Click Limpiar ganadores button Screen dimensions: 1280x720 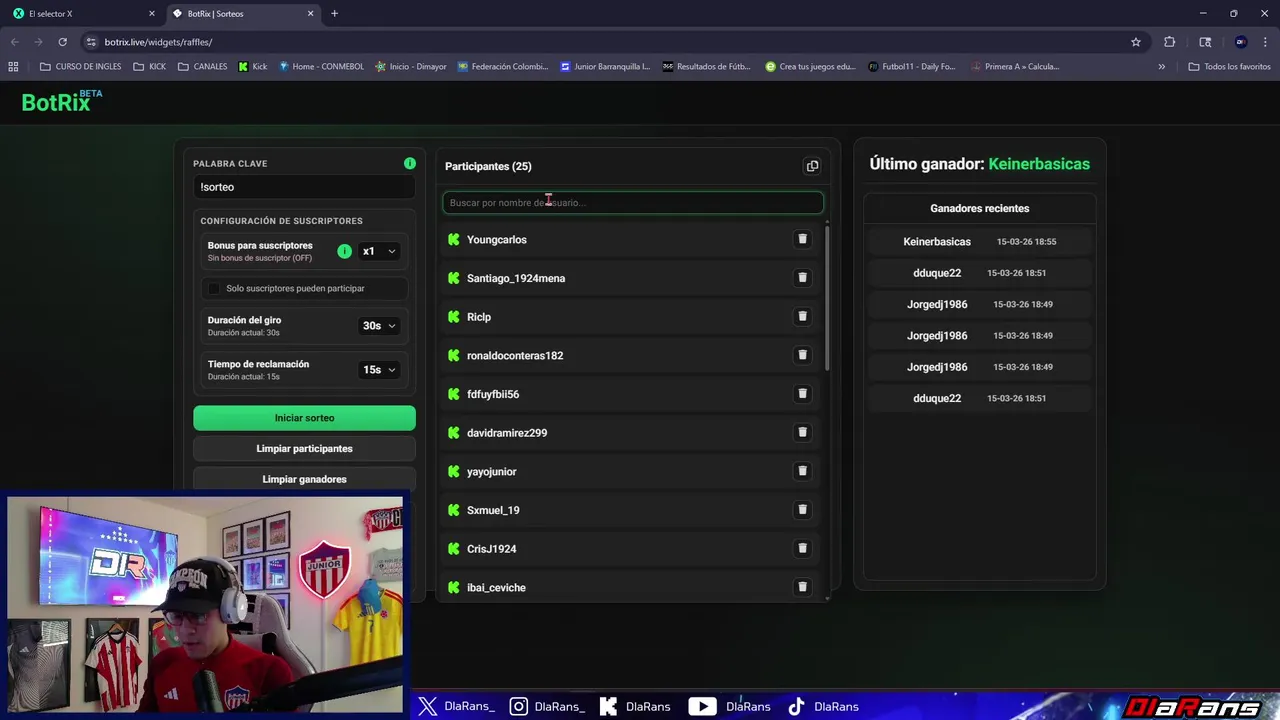[x=304, y=479]
